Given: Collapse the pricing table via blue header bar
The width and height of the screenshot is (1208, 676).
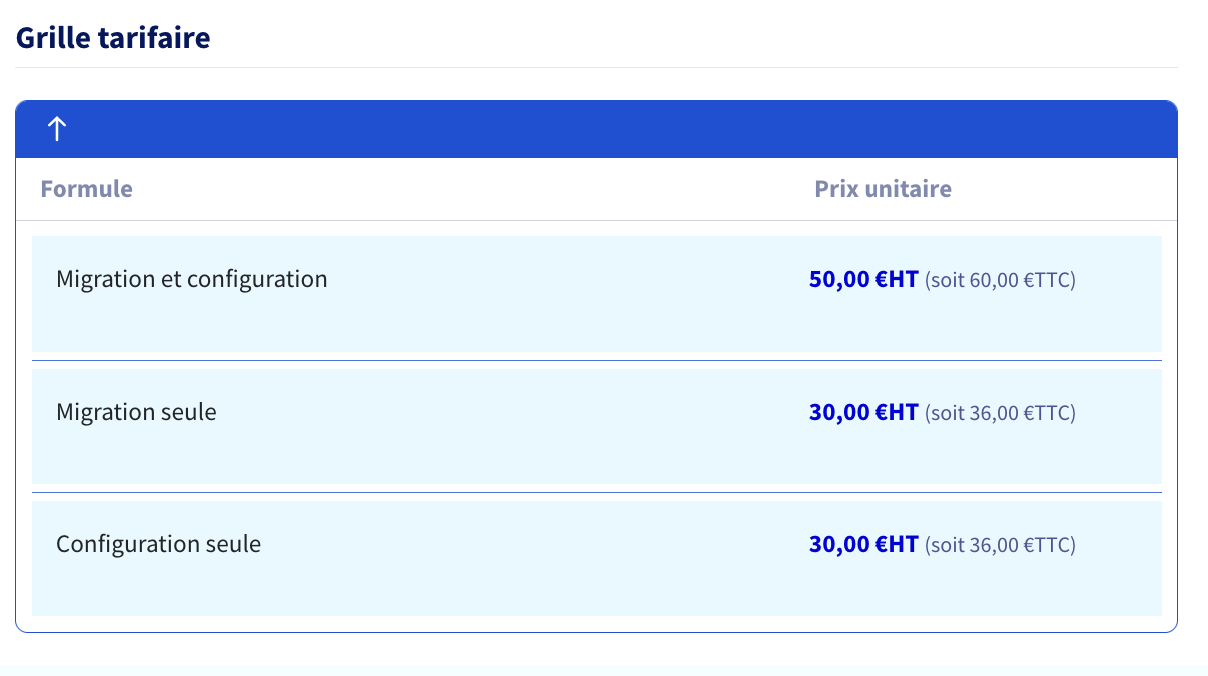Looking at the screenshot, I should [x=596, y=129].
